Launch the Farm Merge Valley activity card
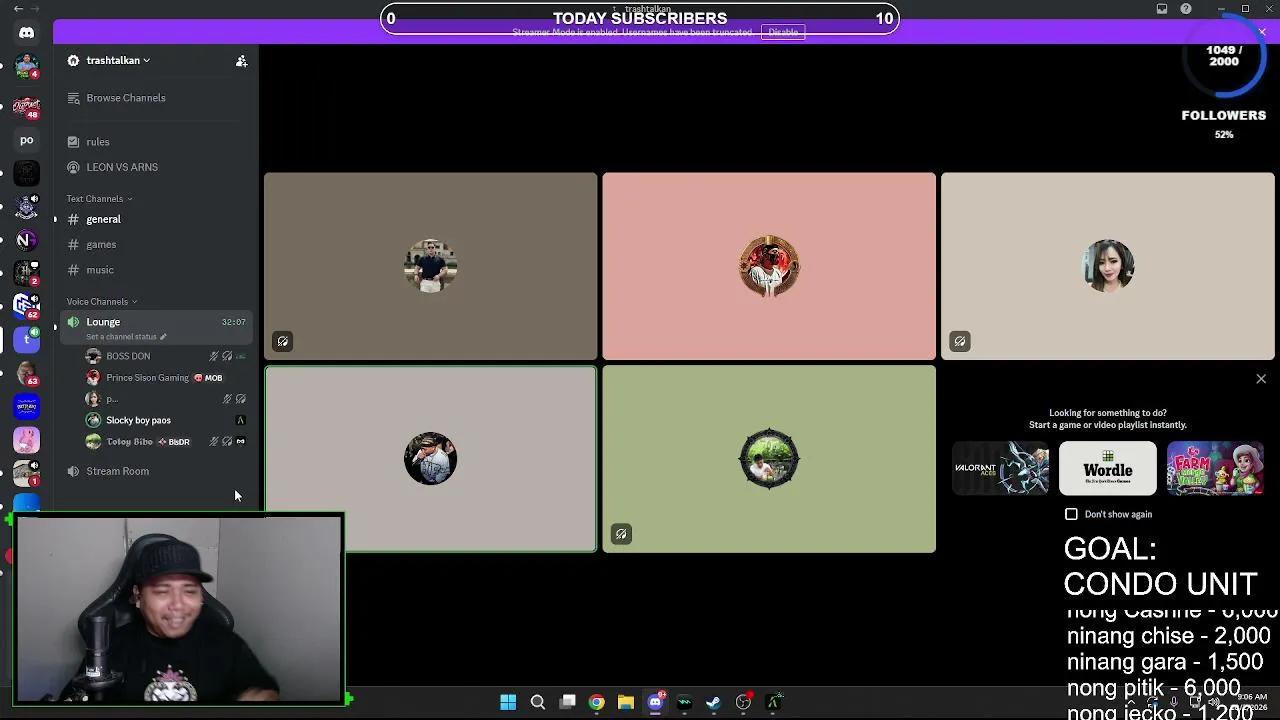Screen dimensions: 1280x720 (1215, 469)
